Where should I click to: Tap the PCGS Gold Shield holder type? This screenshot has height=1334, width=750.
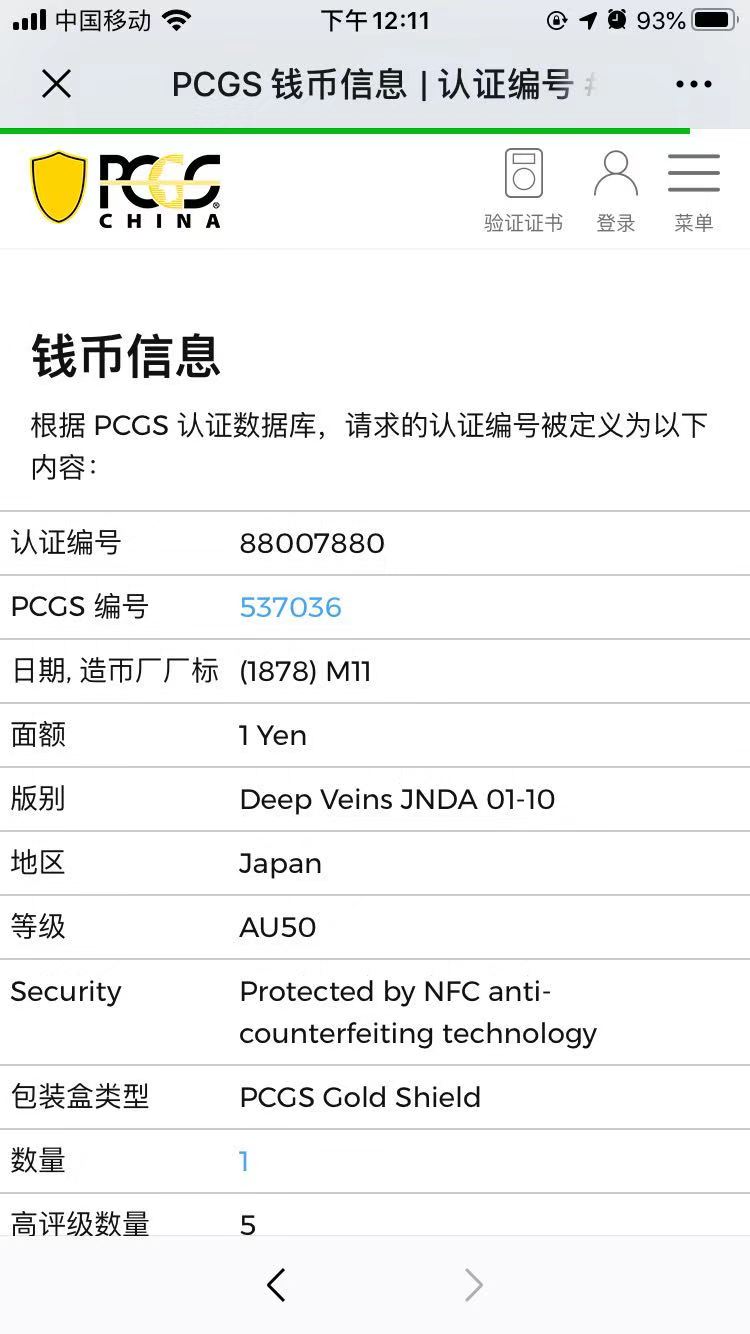tap(360, 1097)
